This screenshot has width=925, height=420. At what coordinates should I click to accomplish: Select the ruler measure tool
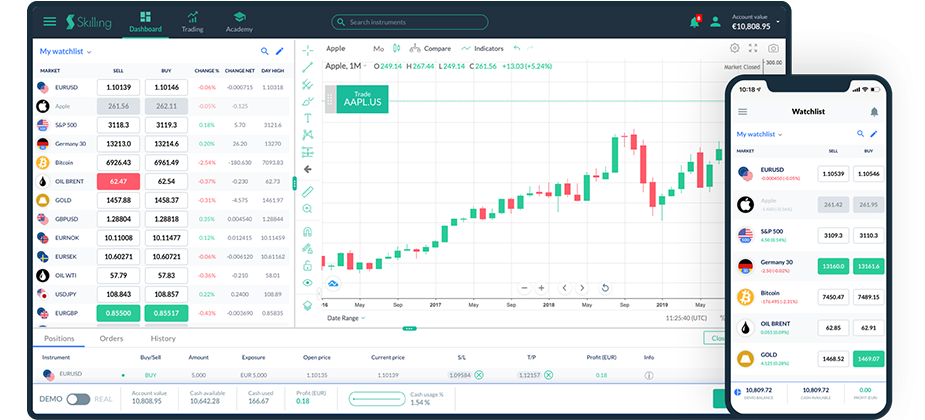point(307,192)
